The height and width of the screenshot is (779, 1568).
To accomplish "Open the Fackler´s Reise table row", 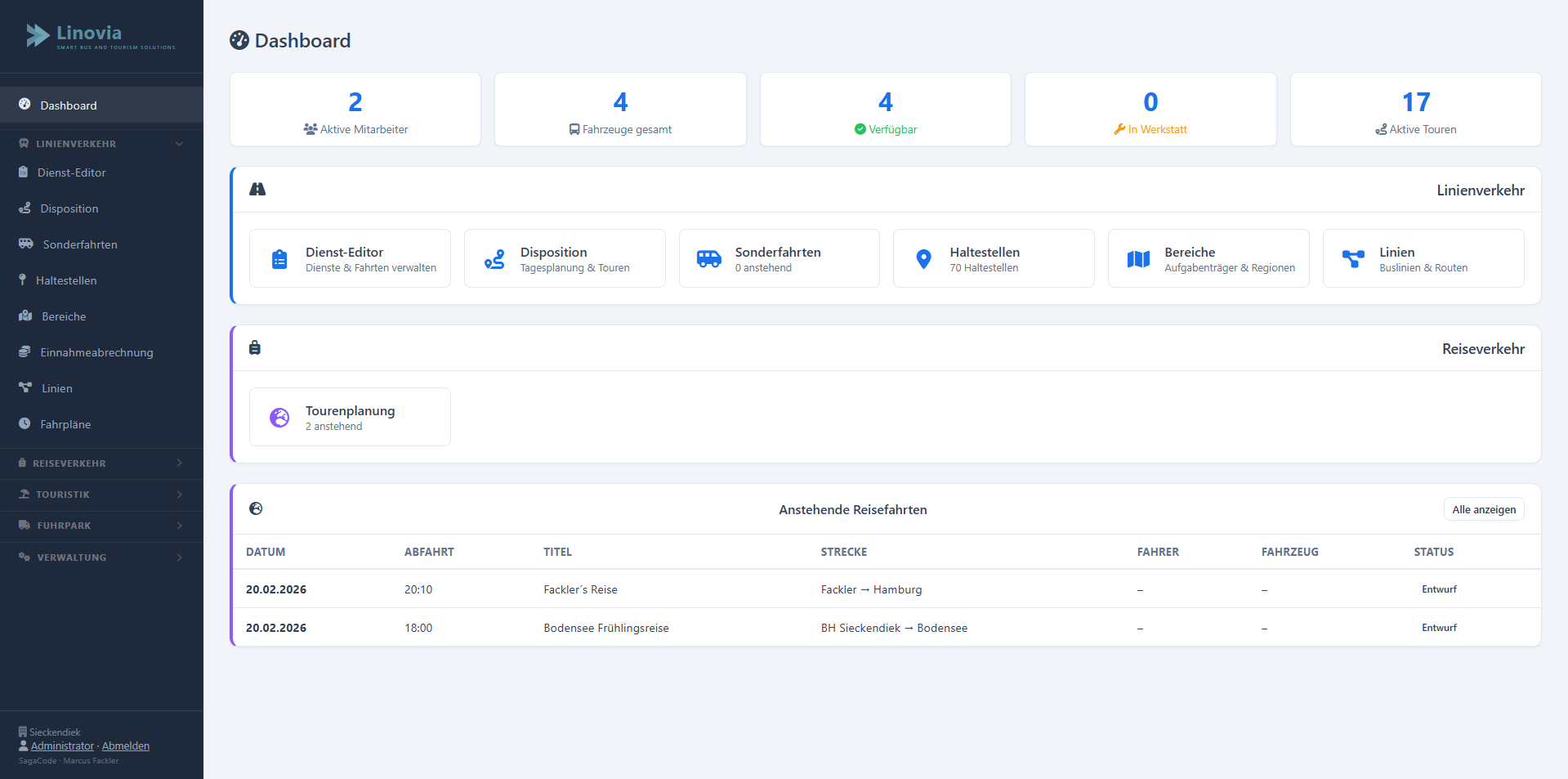I will pyautogui.click(x=580, y=589).
